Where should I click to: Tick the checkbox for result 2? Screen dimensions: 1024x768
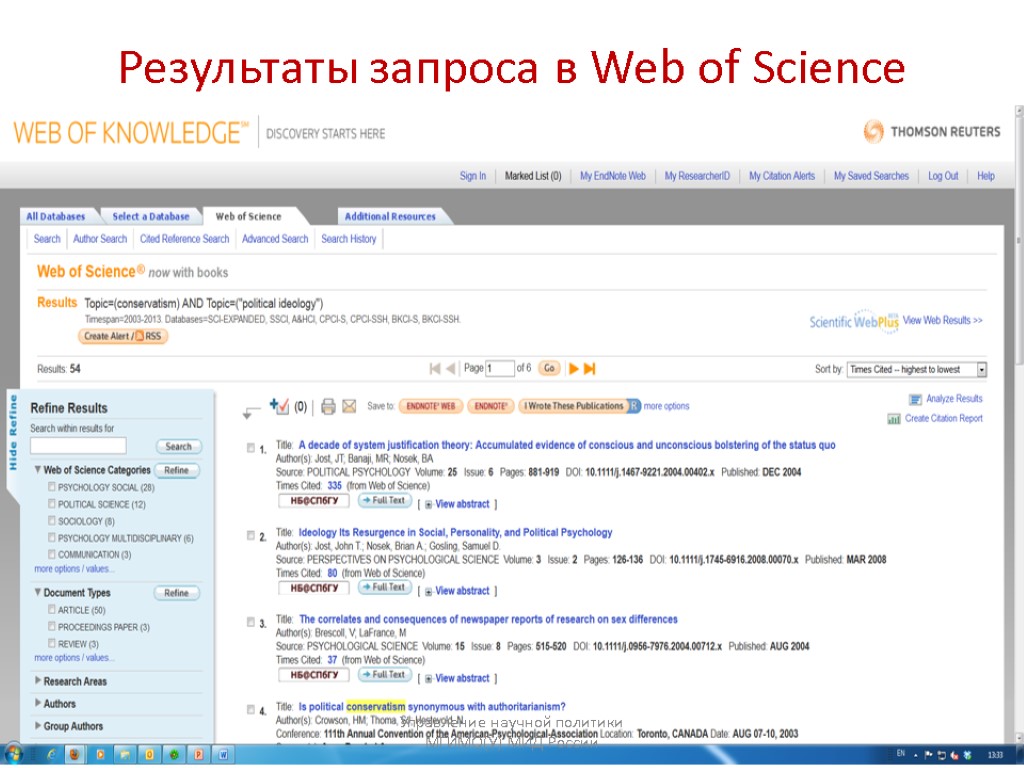[251, 536]
